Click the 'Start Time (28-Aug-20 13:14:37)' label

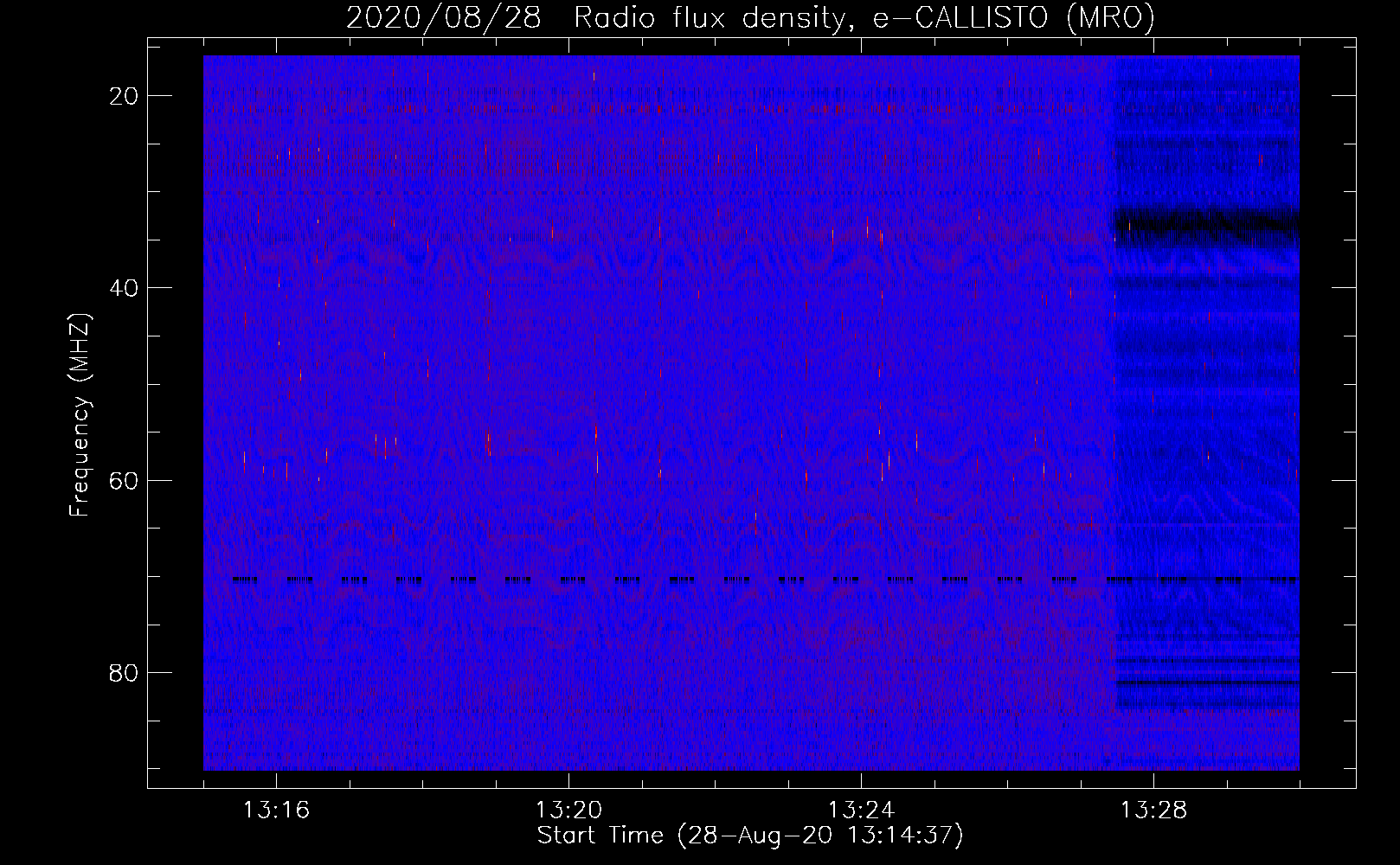[x=750, y=836]
